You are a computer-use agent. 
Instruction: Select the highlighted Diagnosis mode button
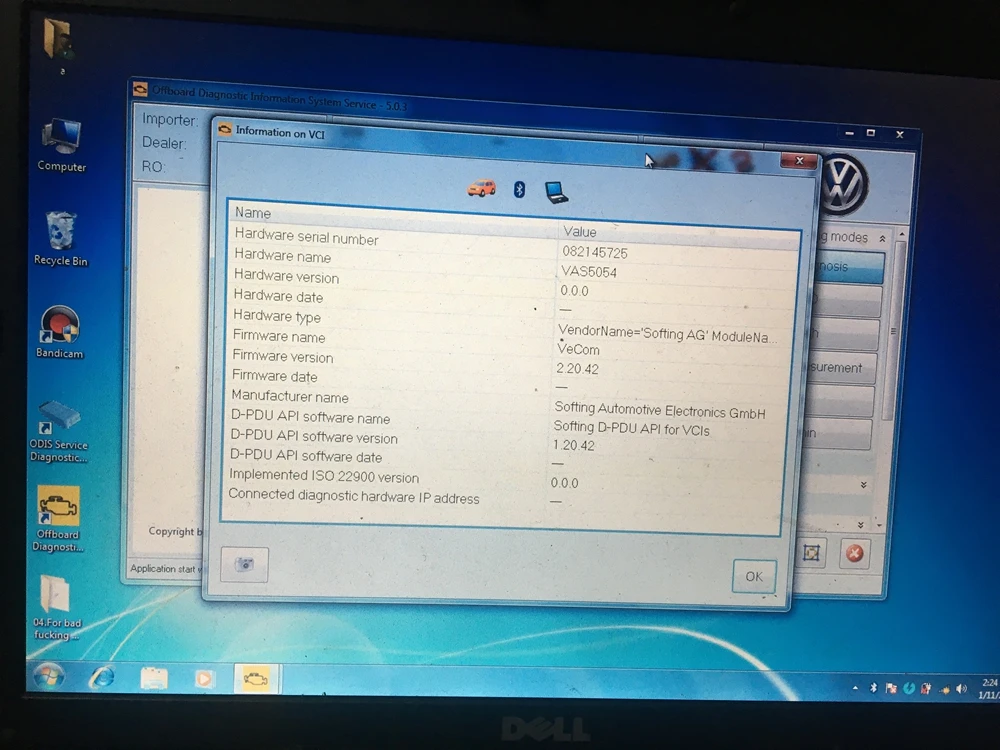848,267
